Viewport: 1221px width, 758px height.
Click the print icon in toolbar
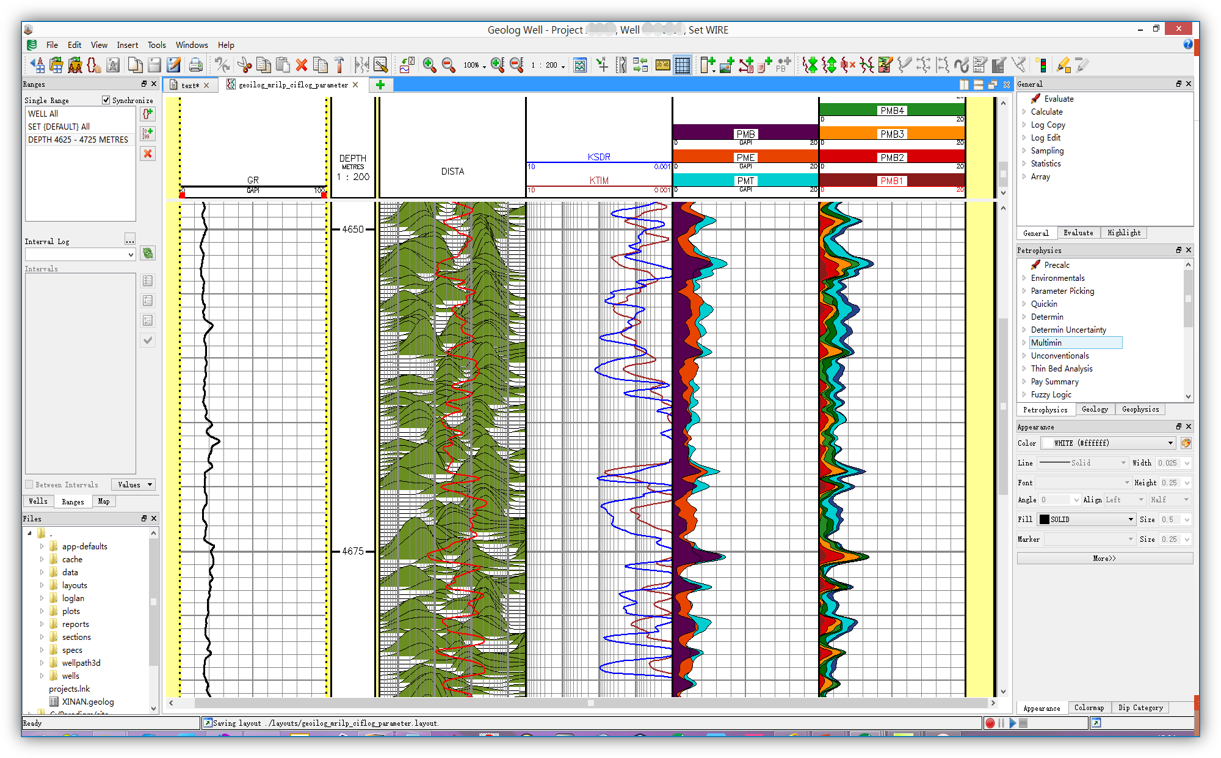195,65
